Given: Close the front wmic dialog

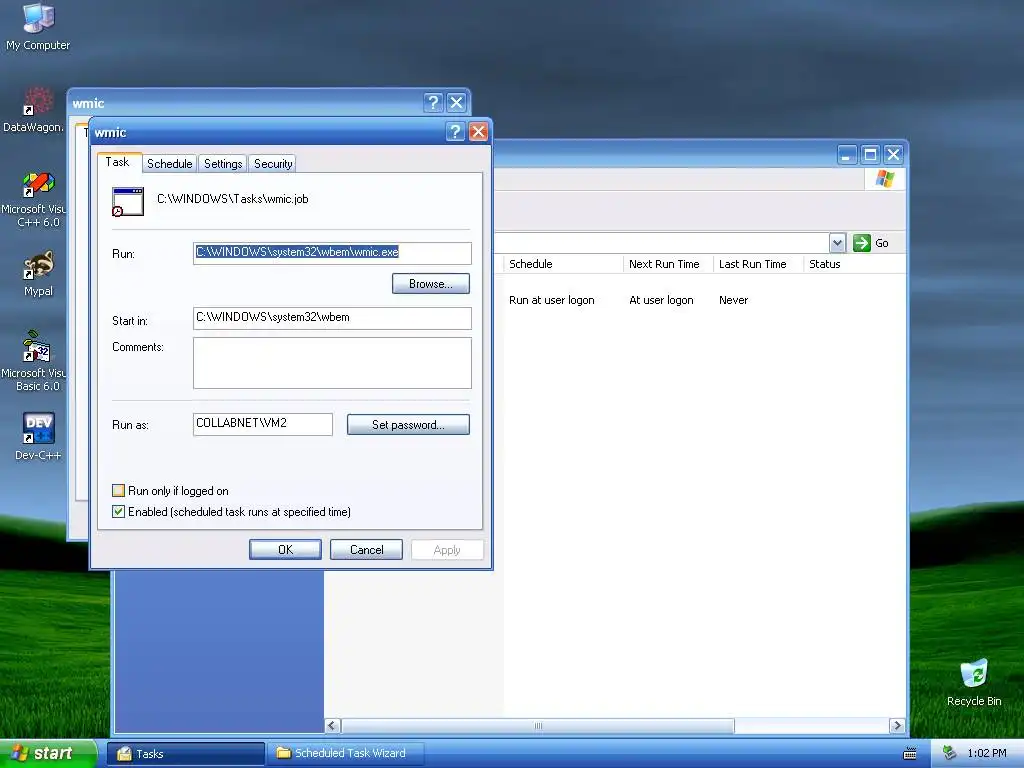Looking at the screenshot, I should pos(478,132).
